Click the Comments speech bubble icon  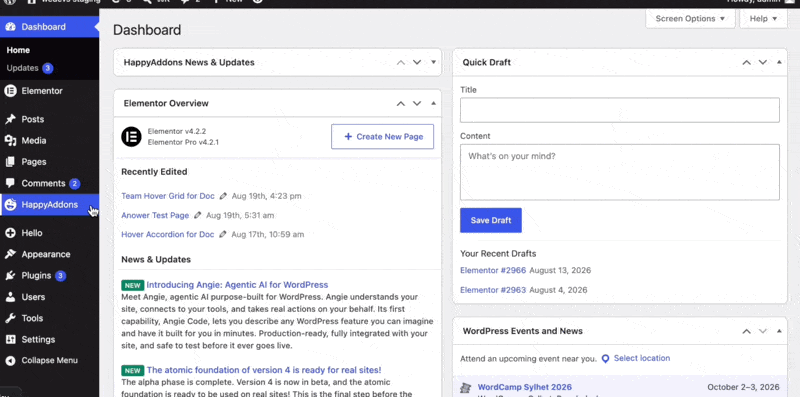(10, 183)
